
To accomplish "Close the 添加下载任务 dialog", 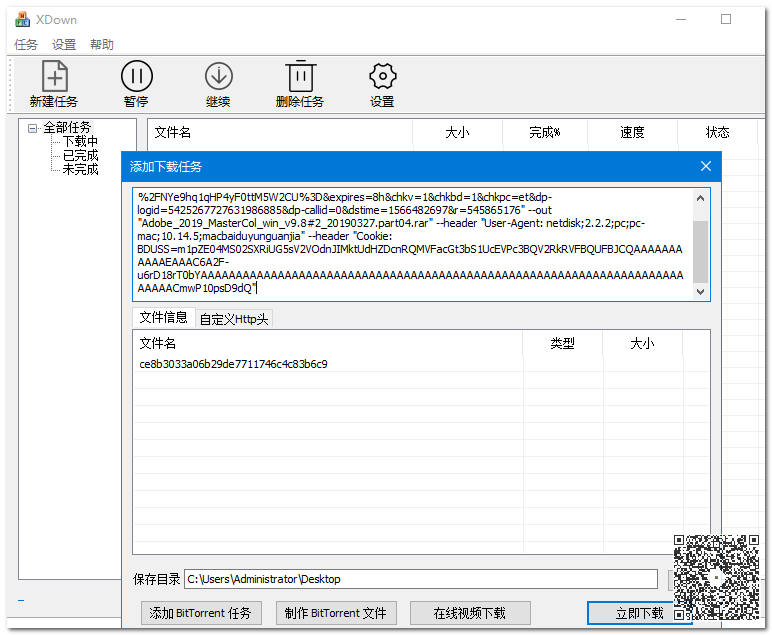I will 706,166.
